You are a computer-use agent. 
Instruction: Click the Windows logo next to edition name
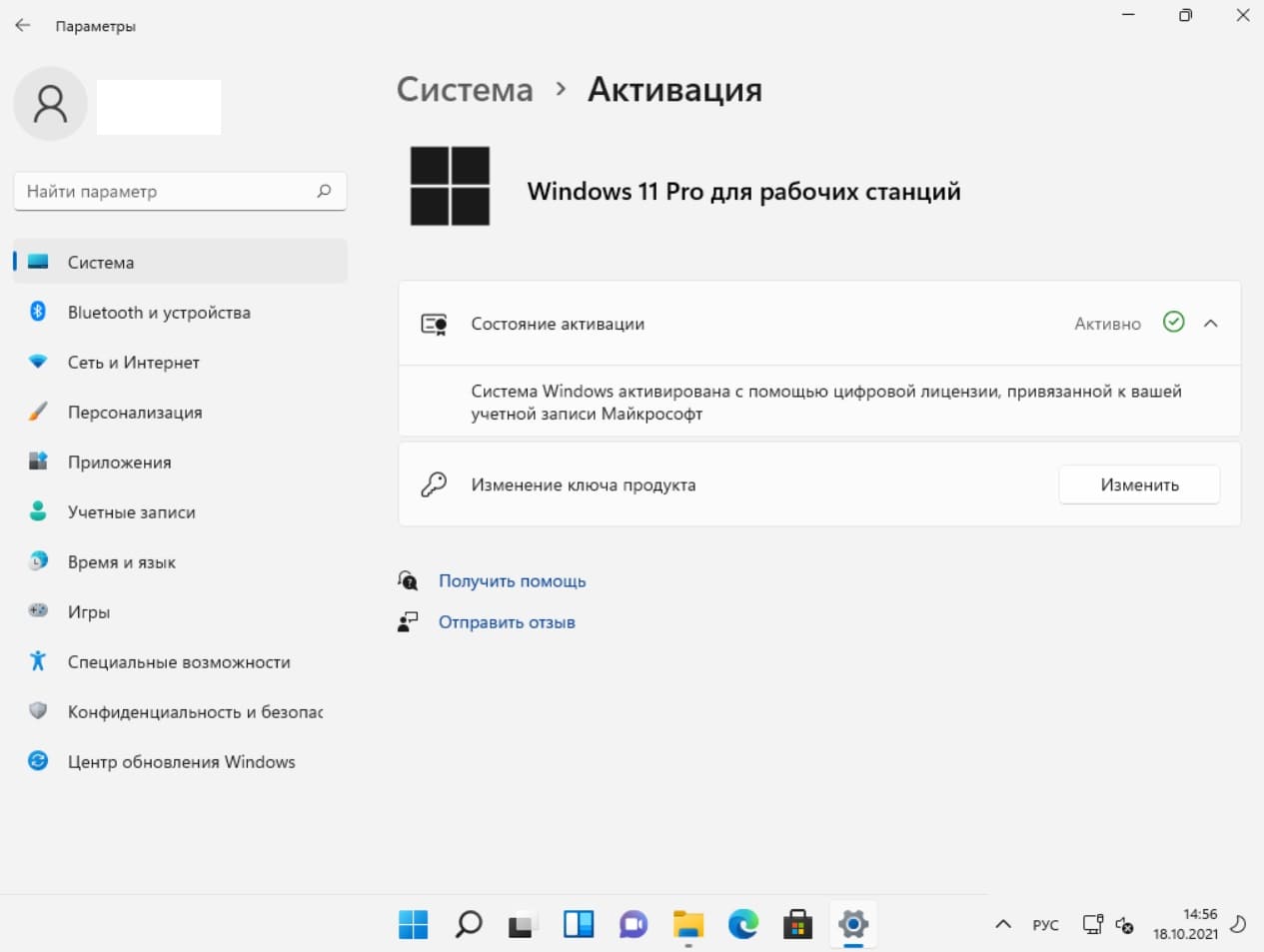tap(451, 186)
